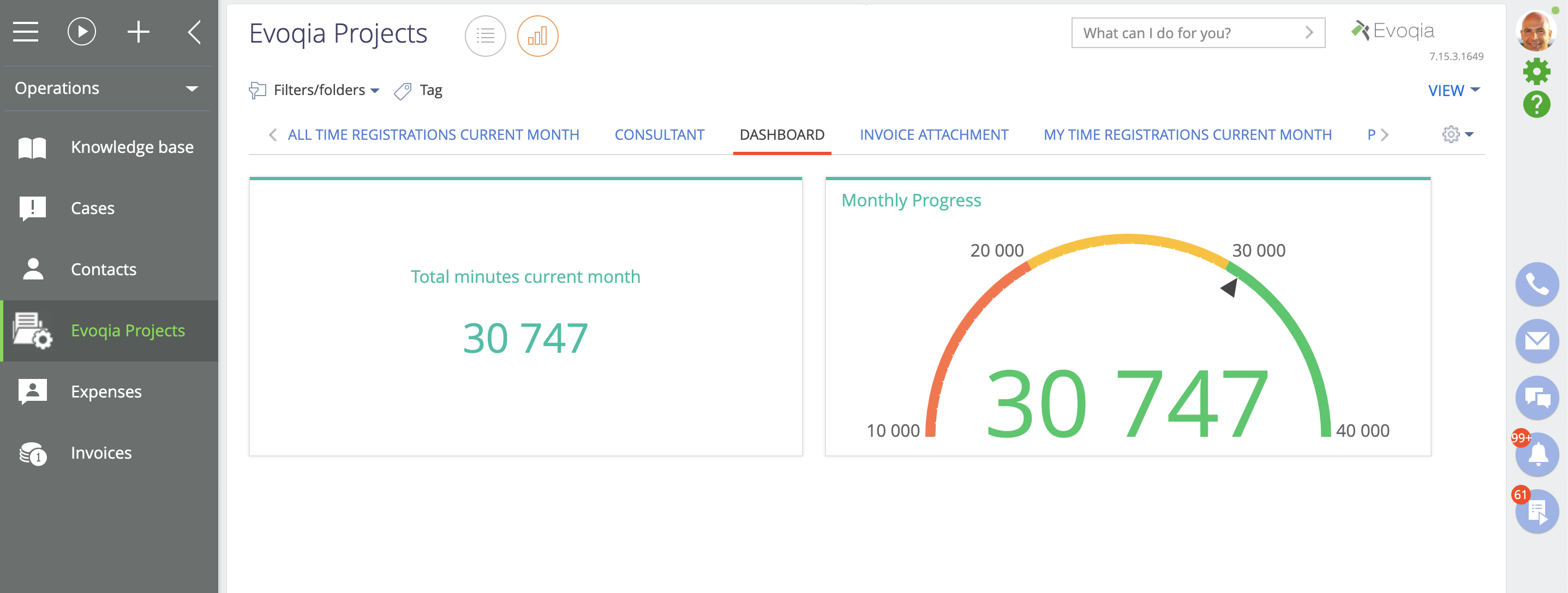Open the notifications bell panel
1568x593 pixels.
pos(1536,455)
